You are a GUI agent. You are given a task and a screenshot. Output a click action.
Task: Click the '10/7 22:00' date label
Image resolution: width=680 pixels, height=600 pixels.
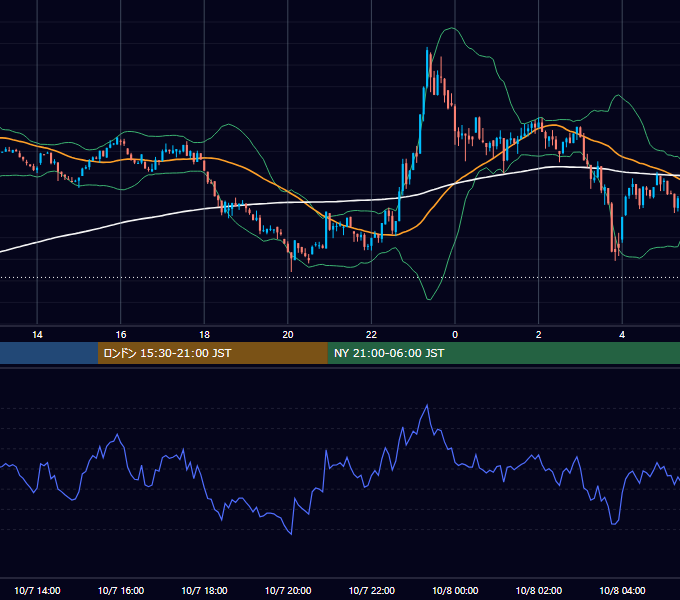(372, 590)
